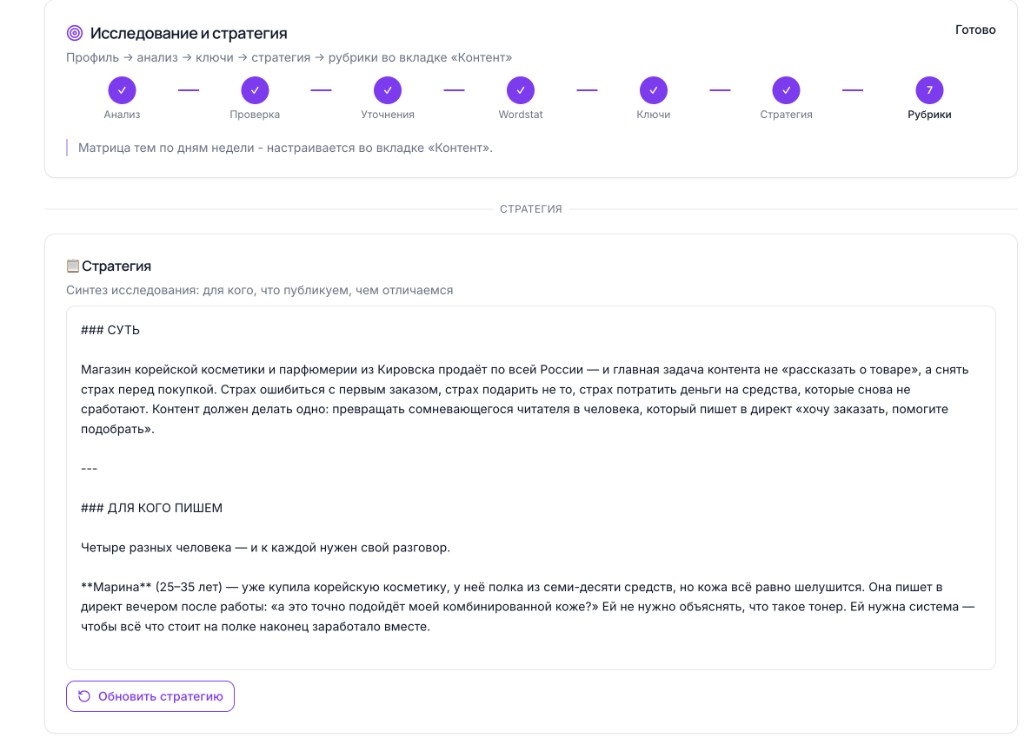1024x744 pixels.
Task: Select the Анализ step checkmark circle
Action: click(x=122, y=90)
